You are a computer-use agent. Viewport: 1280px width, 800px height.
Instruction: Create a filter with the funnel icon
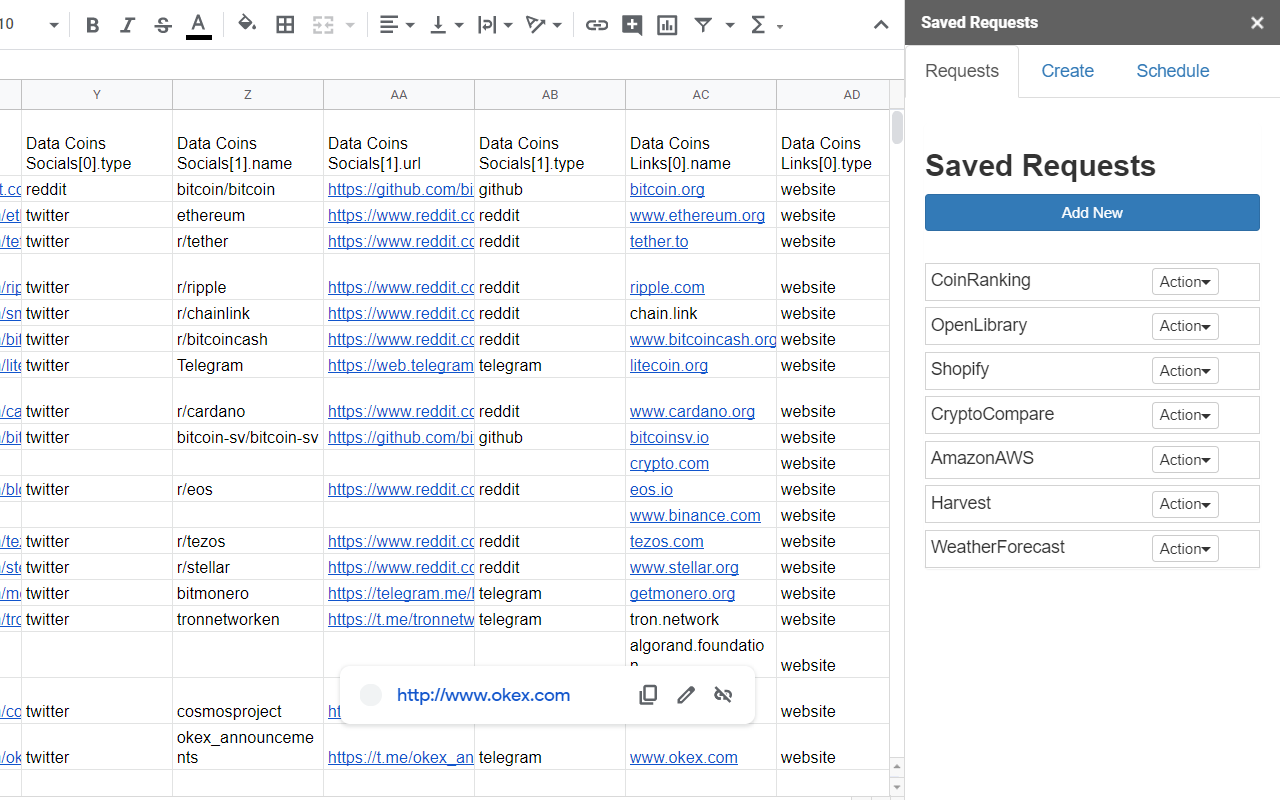tap(703, 25)
